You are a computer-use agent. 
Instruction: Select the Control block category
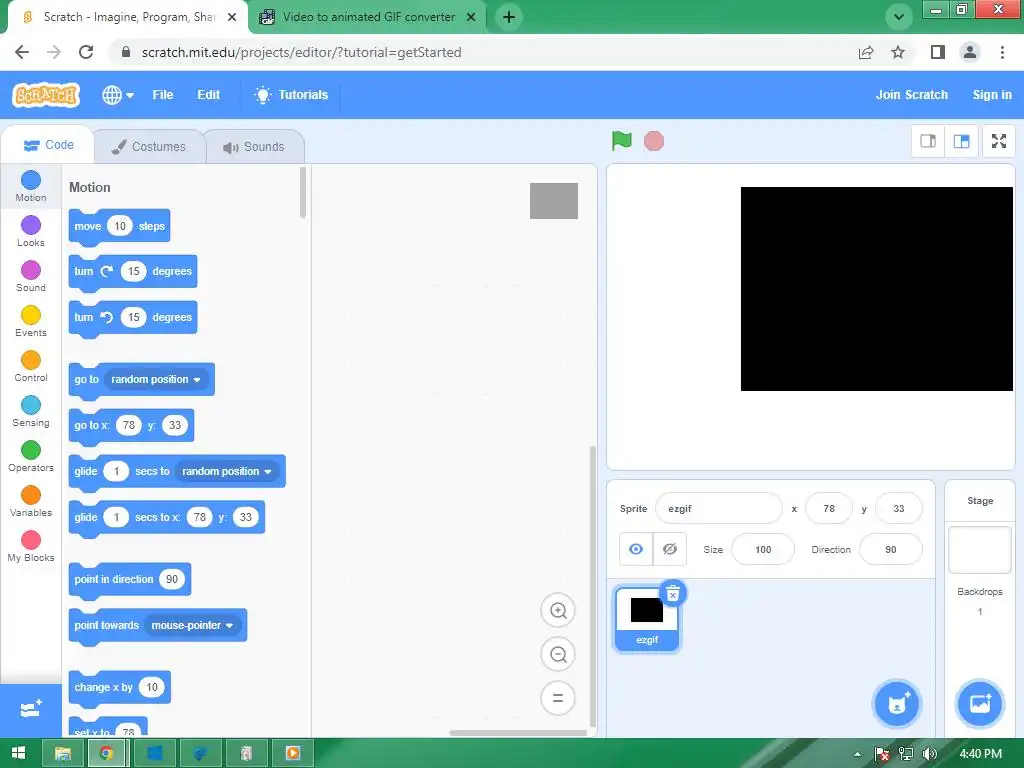click(x=31, y=366)
